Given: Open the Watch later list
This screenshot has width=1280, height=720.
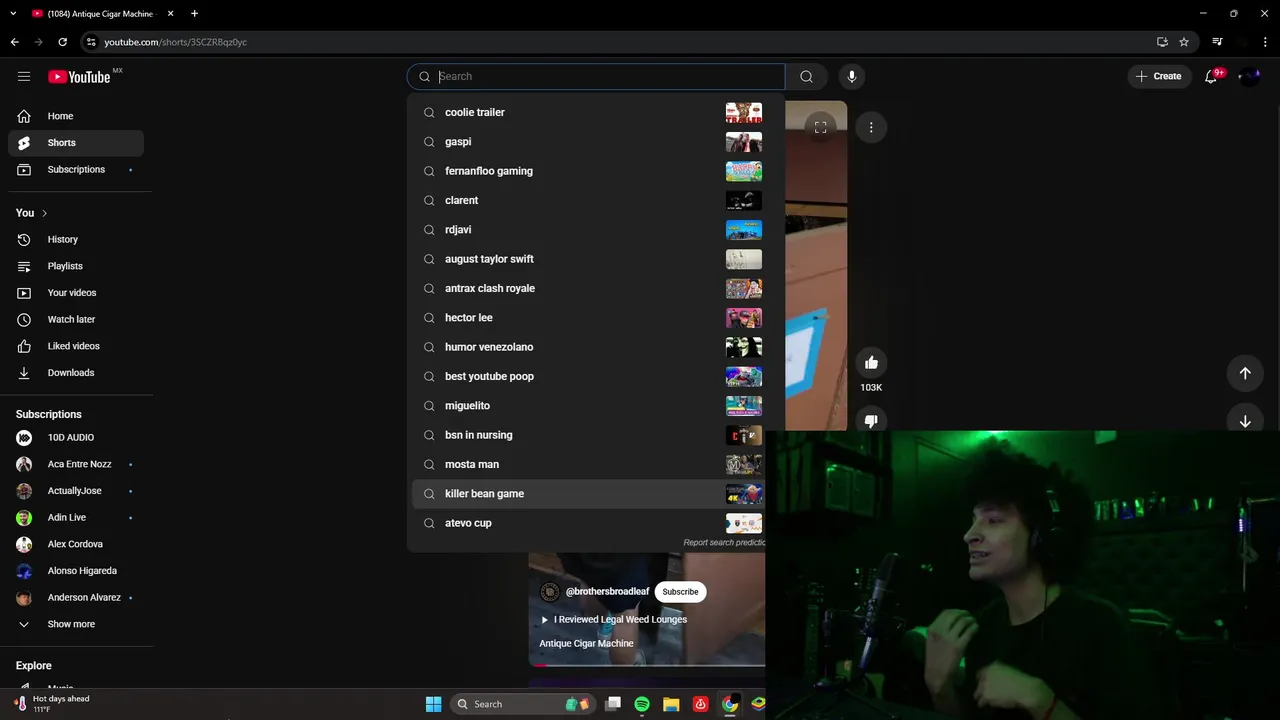Looking at the screenshot, I should click(x=76, y=319).
